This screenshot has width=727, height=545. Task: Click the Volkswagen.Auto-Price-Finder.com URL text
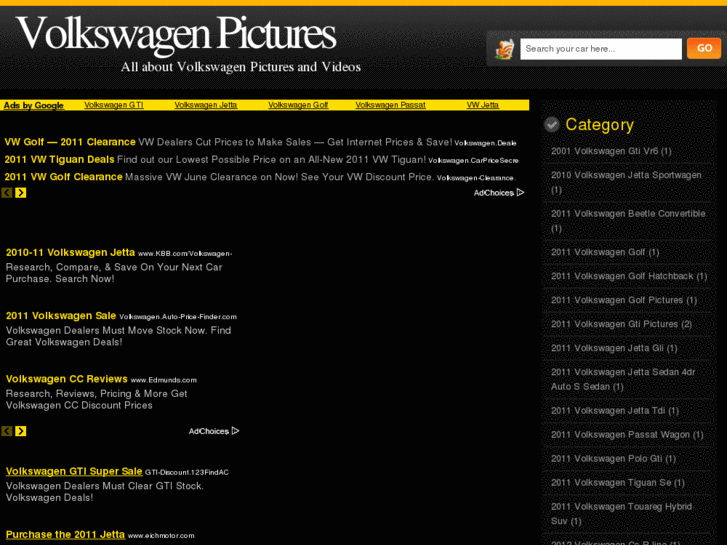coord(178,317)
